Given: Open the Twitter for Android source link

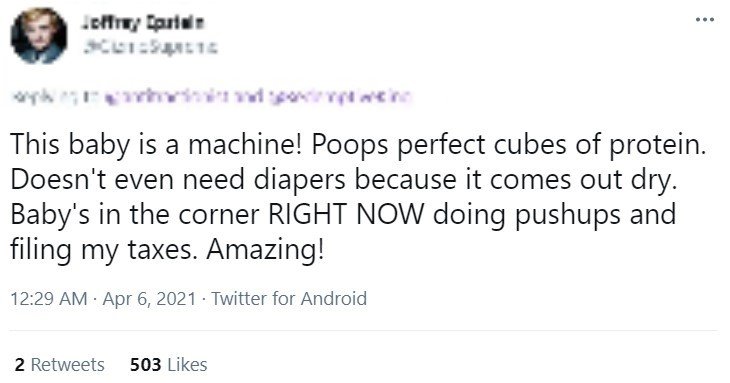Looking at the screenshot, I should (x=289, y=298).
